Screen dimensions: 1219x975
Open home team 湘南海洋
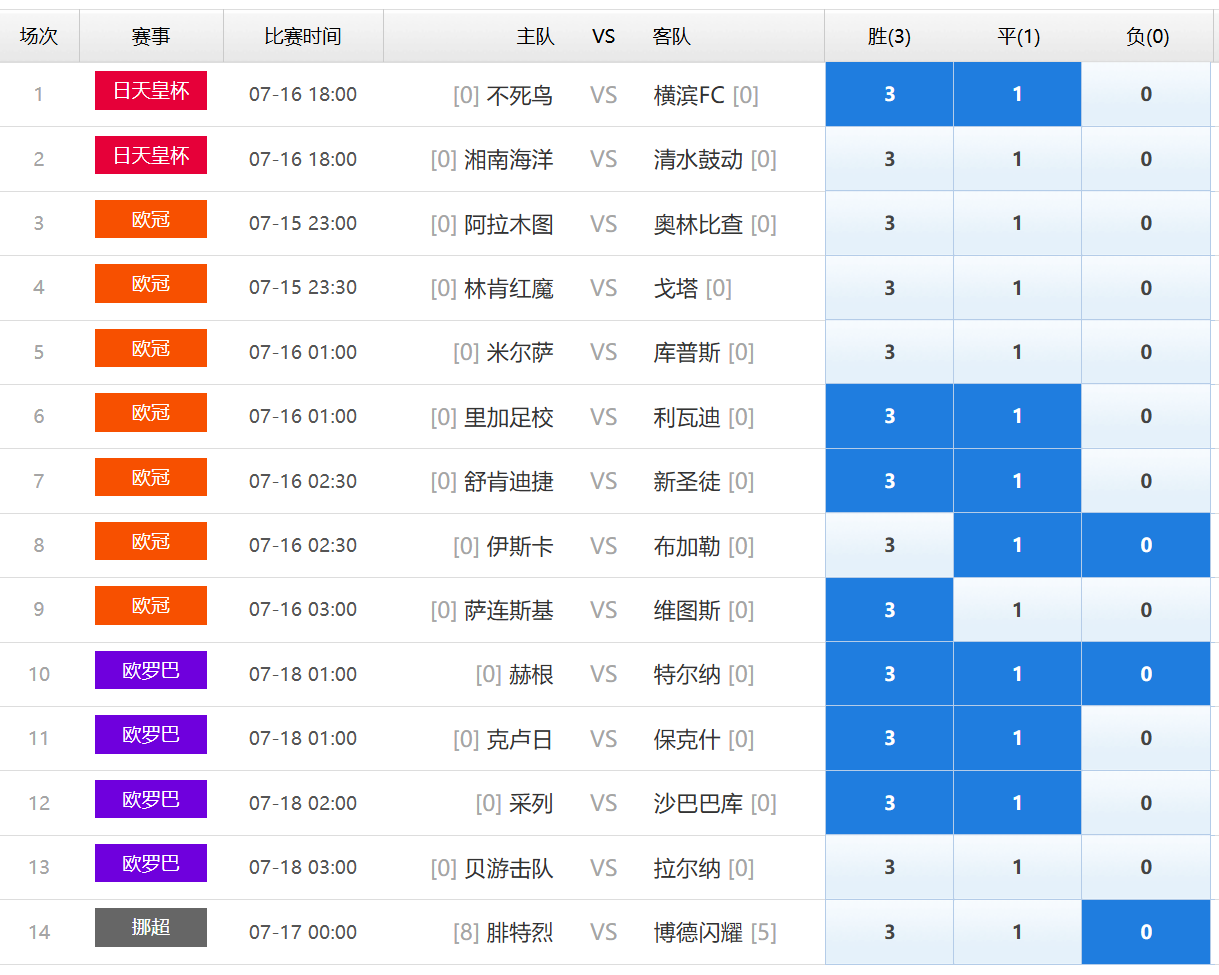[x=509, y=160]
